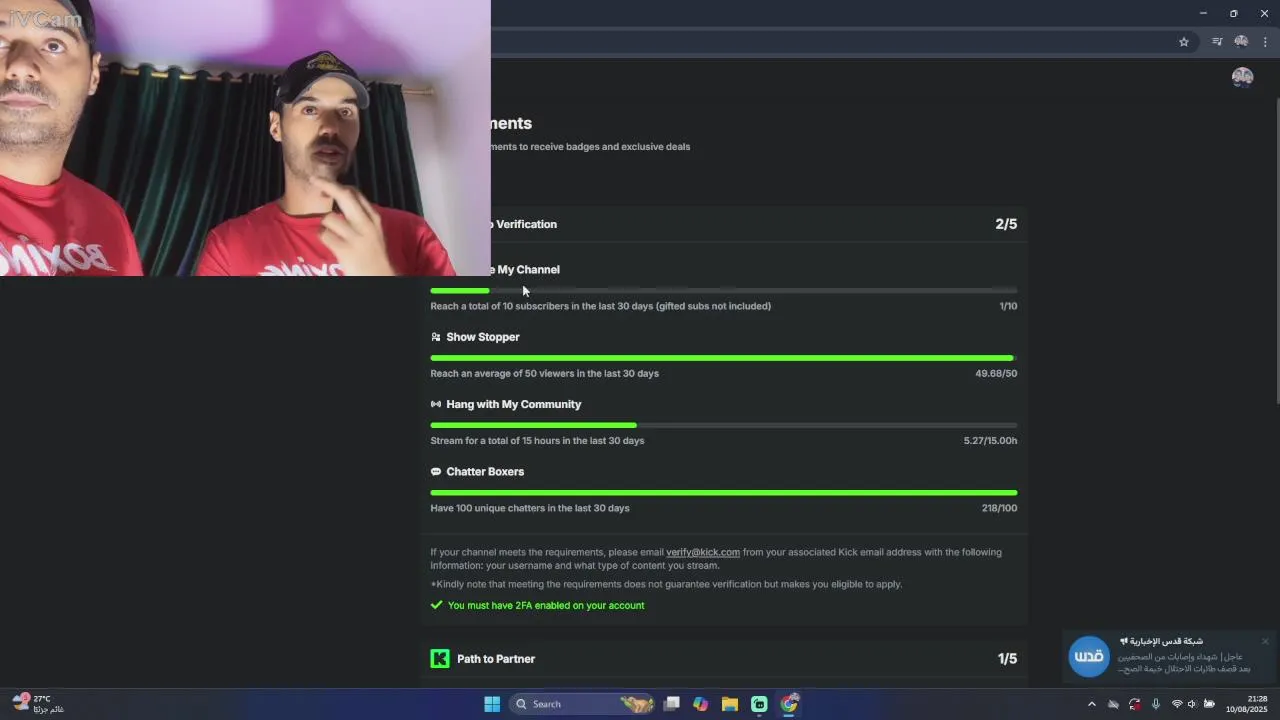Click the Show Stopper icon
Image resolution: width=1280 pixels, height=720 pixels.
pyautogui.click(x=436, y=337)
